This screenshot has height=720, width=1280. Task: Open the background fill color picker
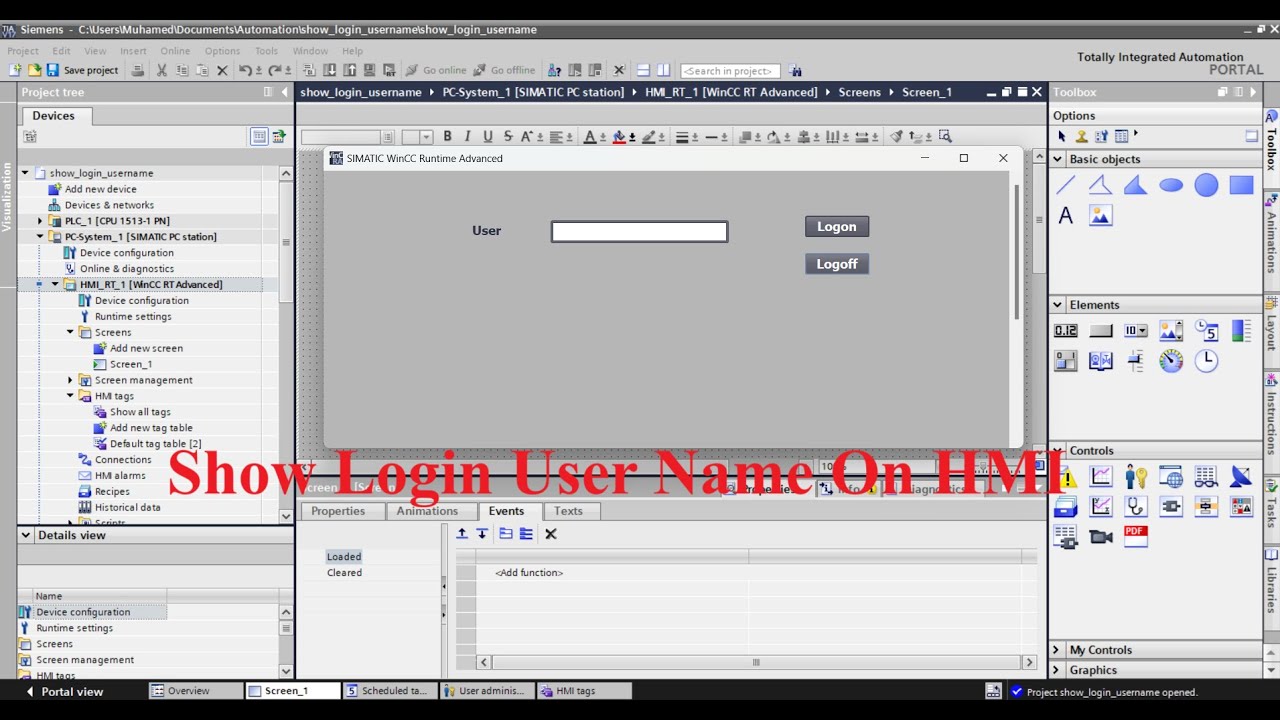coord(620,137)
